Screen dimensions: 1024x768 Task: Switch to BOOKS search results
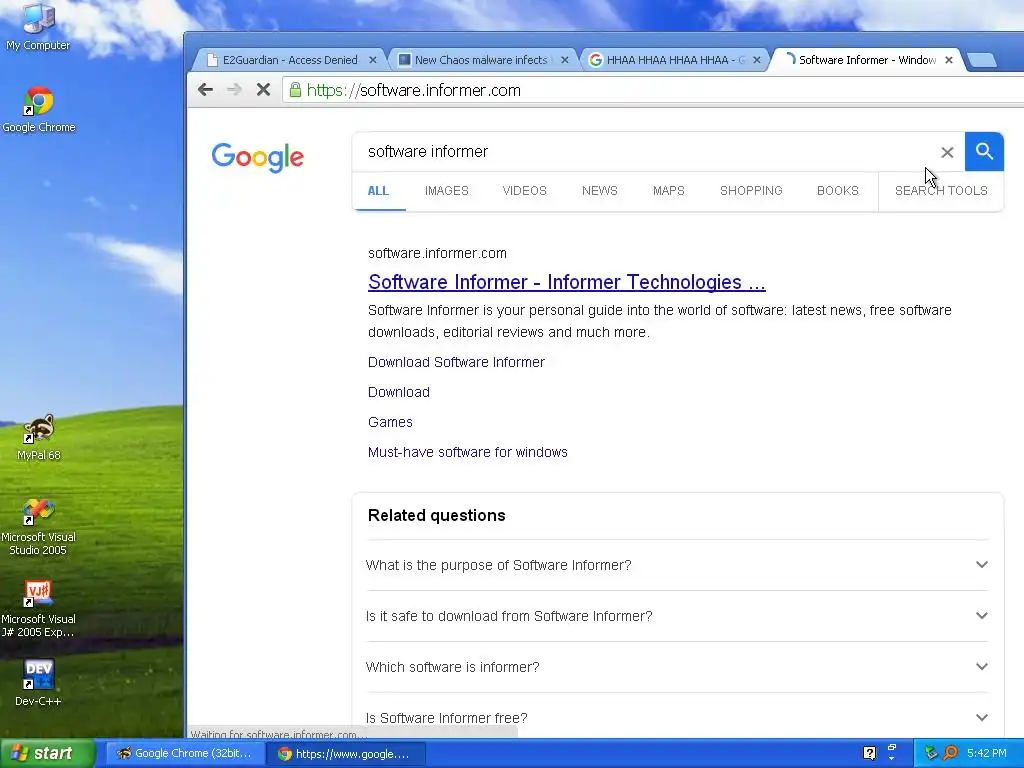point(838,191)
